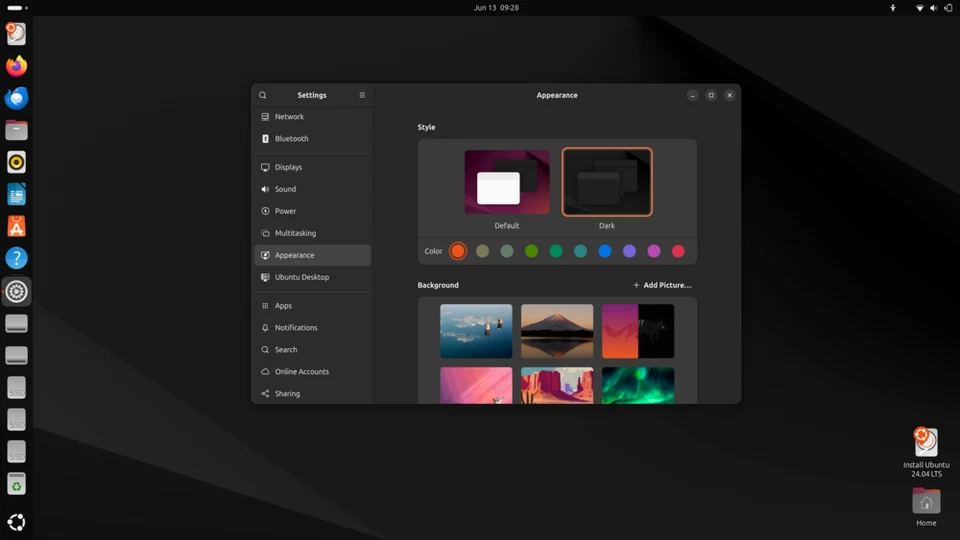This screenshot has height=540, width=960.
Task: Show applications with Ubuntu logo button
Action: (16, 522)
